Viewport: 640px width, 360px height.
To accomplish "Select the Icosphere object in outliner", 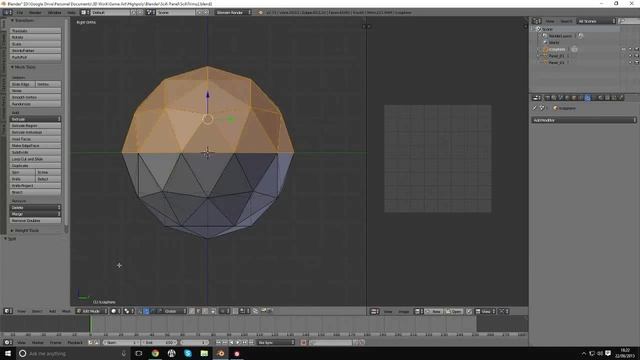I will point(556,49).
